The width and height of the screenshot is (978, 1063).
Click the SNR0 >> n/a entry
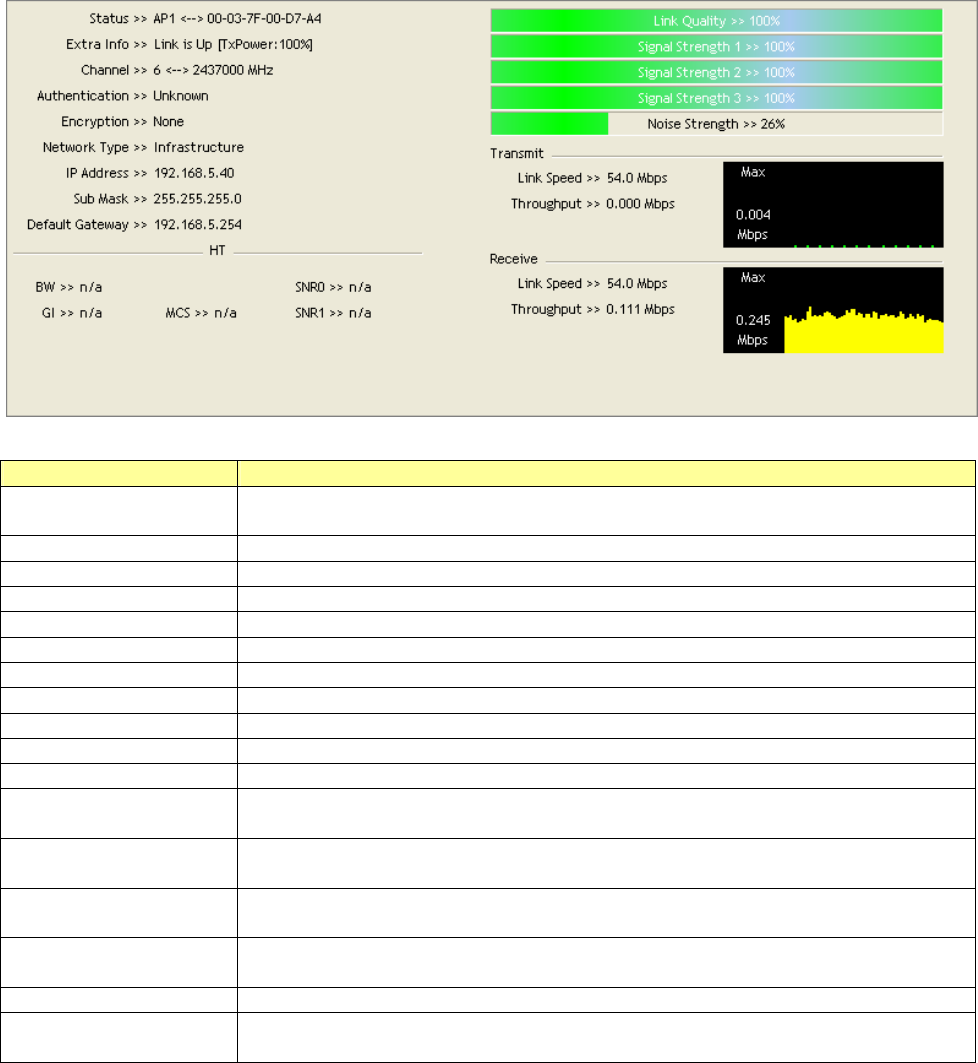(x=333, y=287)
